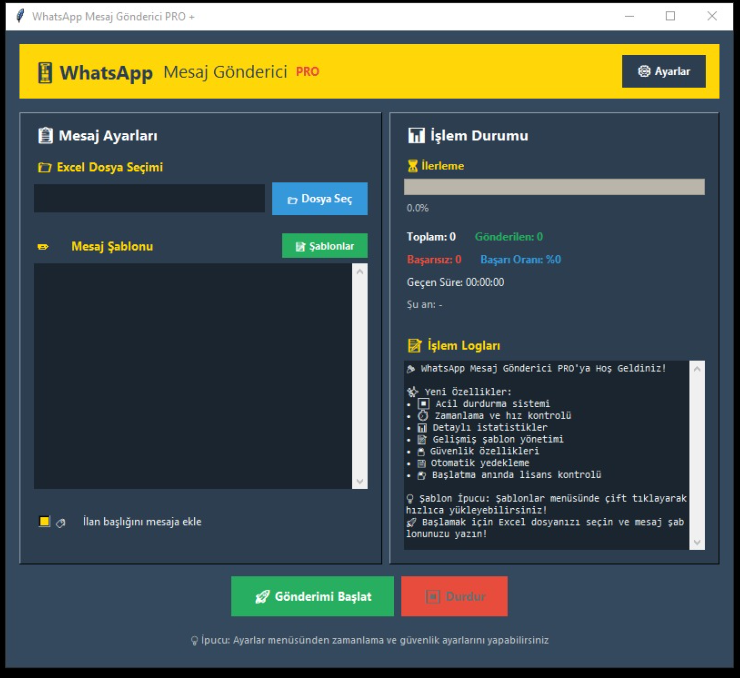
Task: Click the 'Başarısız: 0' counter
Action: coord(434,259)
